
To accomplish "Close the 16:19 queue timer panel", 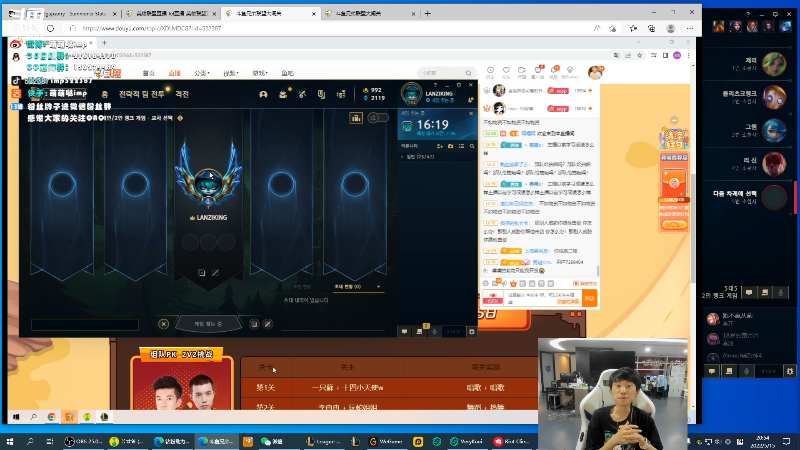I will (471, 113).
